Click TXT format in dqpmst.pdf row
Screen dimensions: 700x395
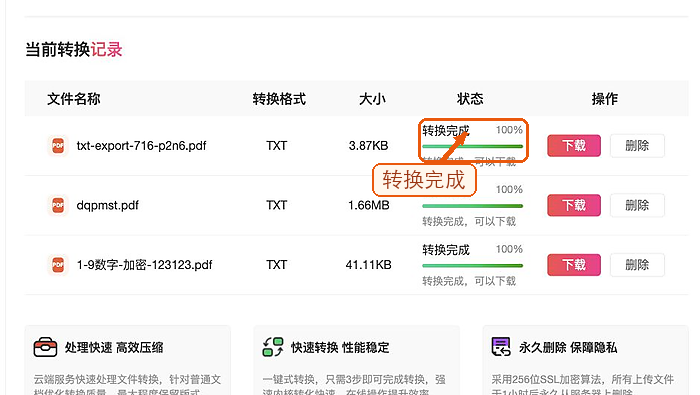tap(276, 205)
